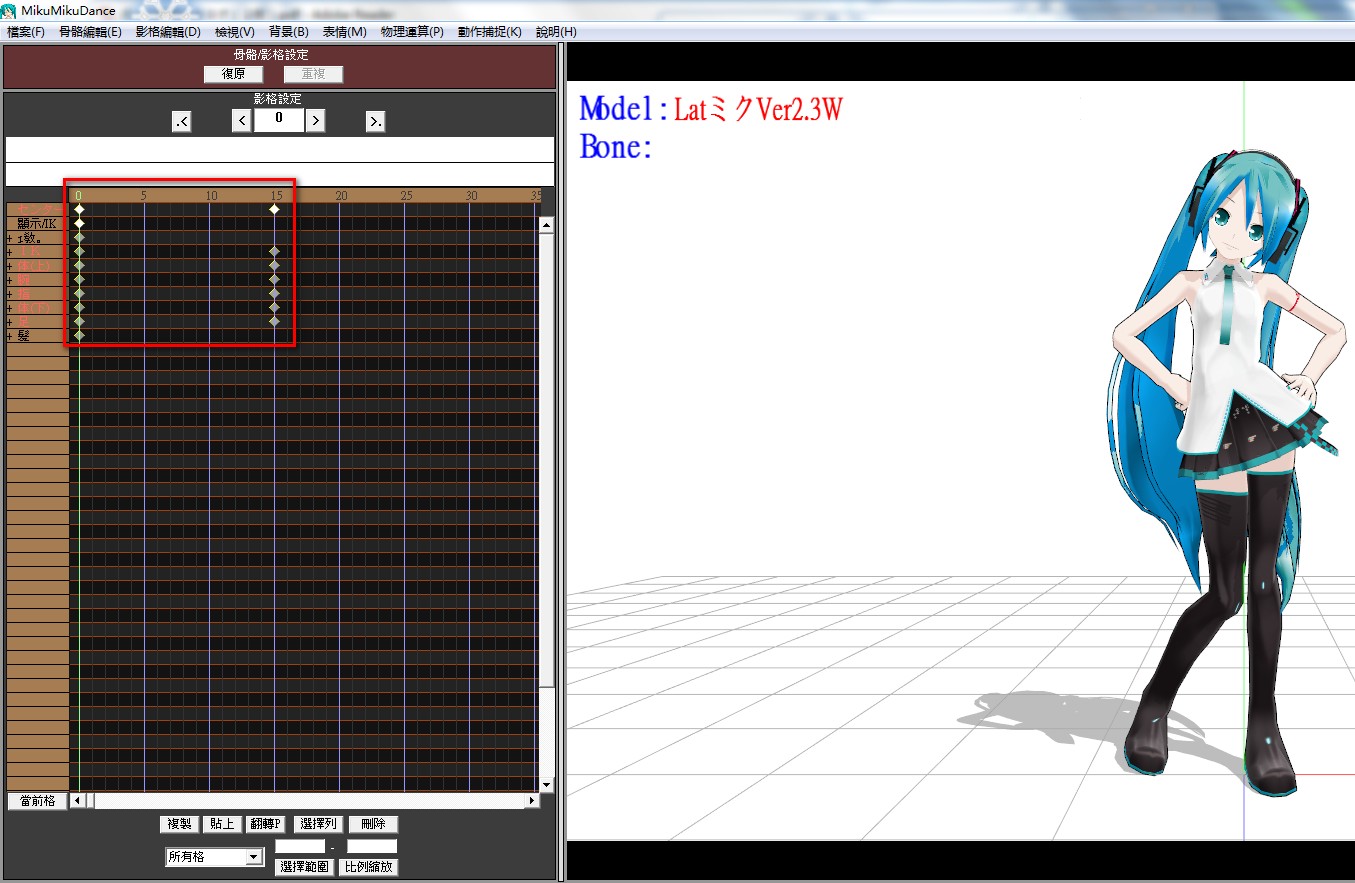Open the 動作捕捉(K) menu
The height and width of the screenshot is (883, 1355).
point(490,32)
